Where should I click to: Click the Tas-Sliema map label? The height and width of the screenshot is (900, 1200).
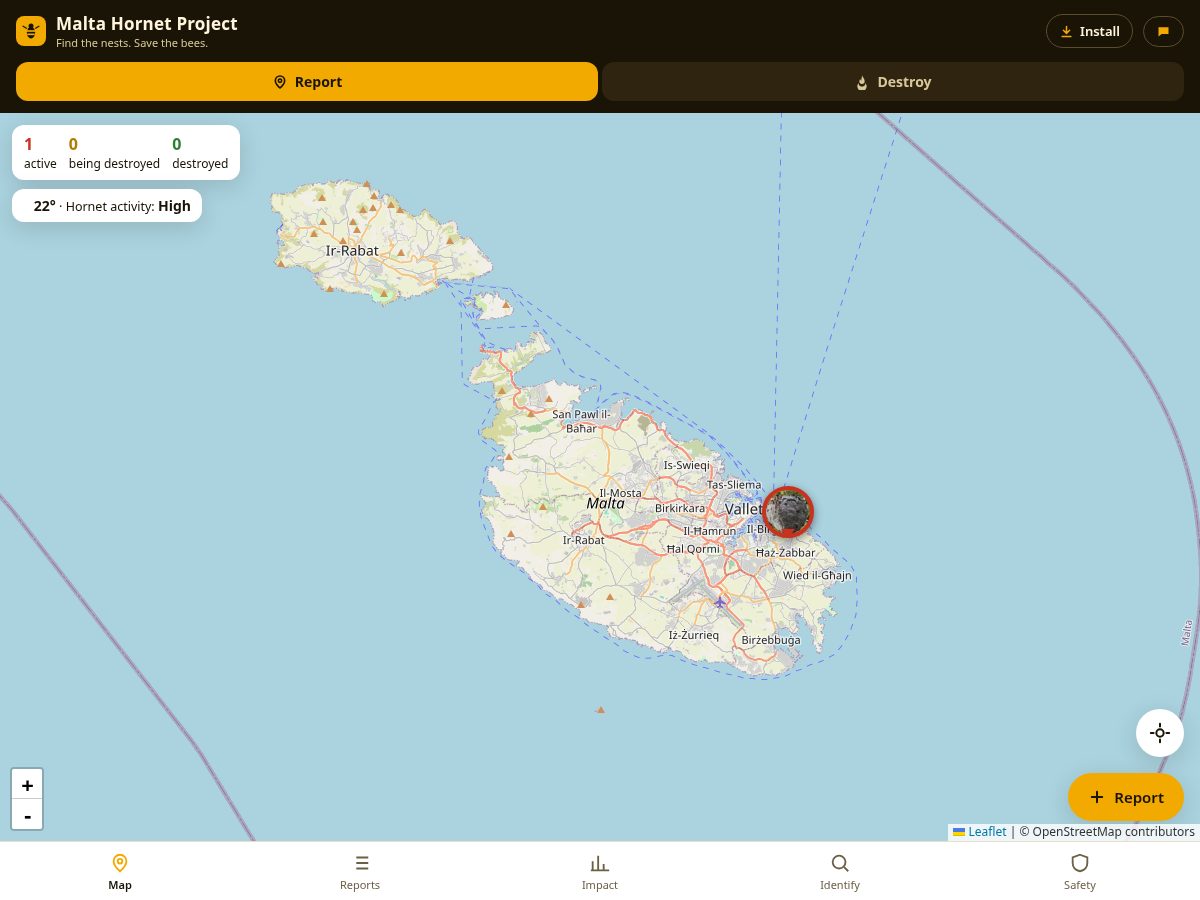(734, 484)
